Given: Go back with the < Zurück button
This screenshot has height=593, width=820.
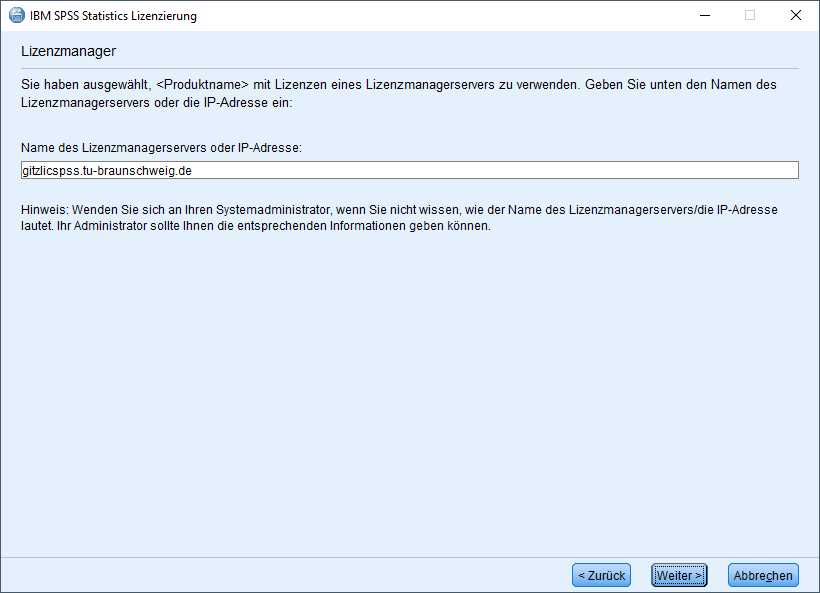Looking at the screenshot, I should (x=601, y=575).
